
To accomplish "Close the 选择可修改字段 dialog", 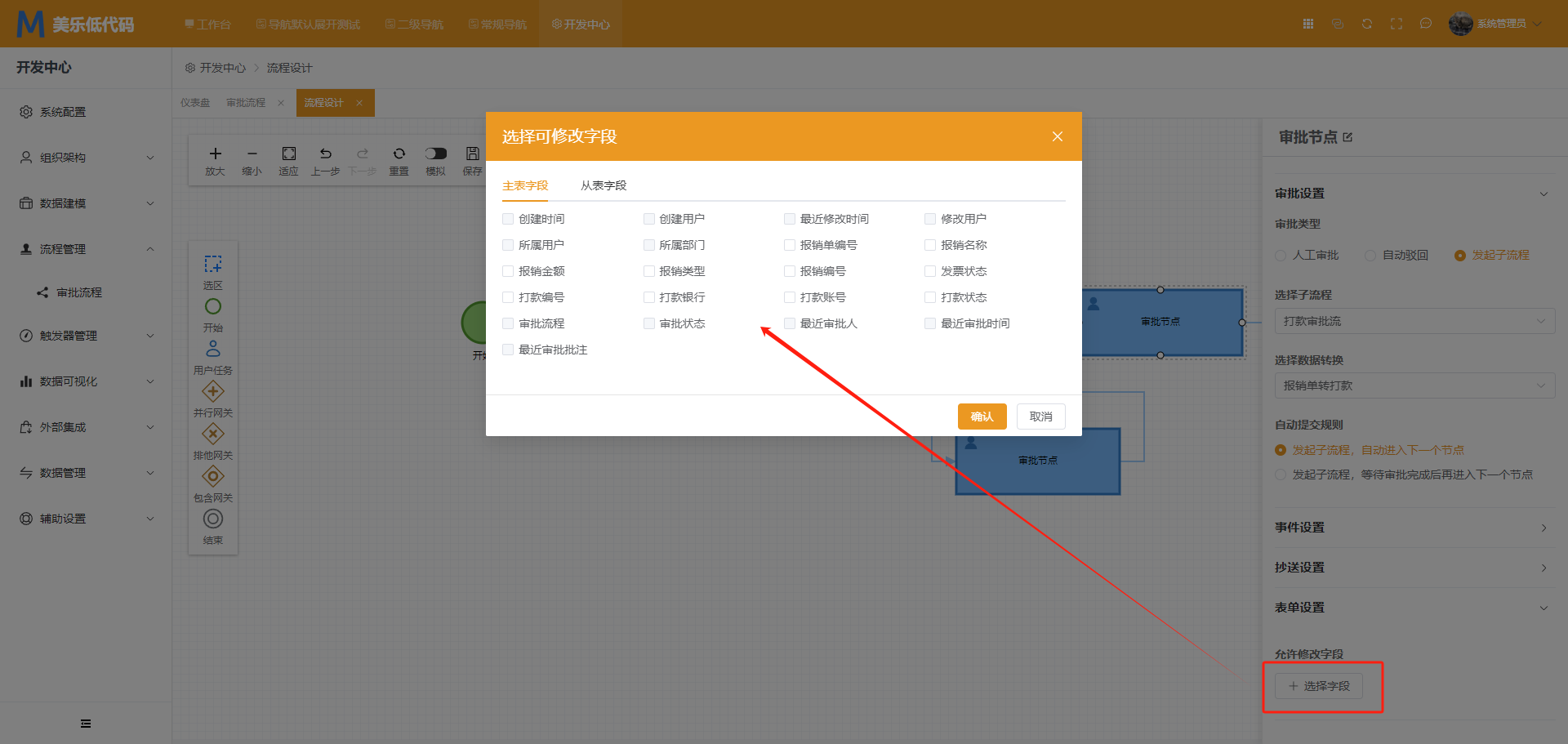I will point(1057,136).
